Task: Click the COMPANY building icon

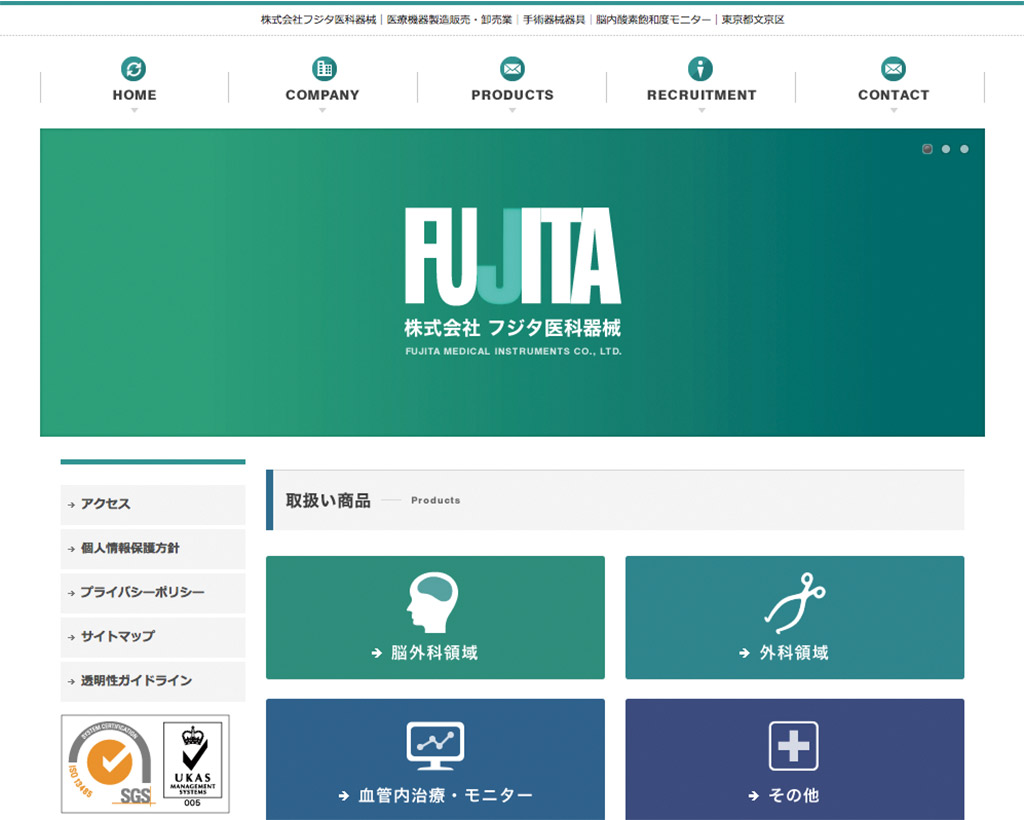Action: pos(324,69)
